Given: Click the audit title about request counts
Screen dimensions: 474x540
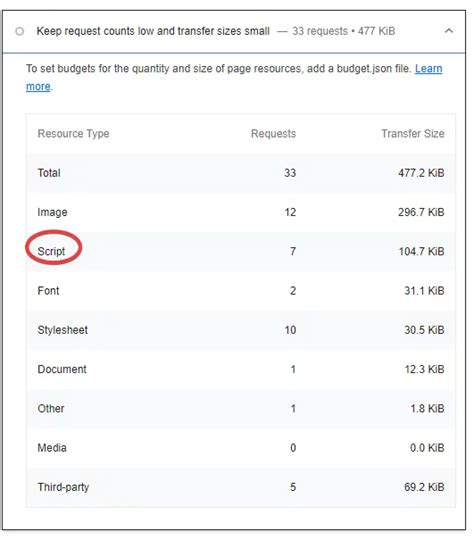Looking at the screenshot, I should pos(153,31).
